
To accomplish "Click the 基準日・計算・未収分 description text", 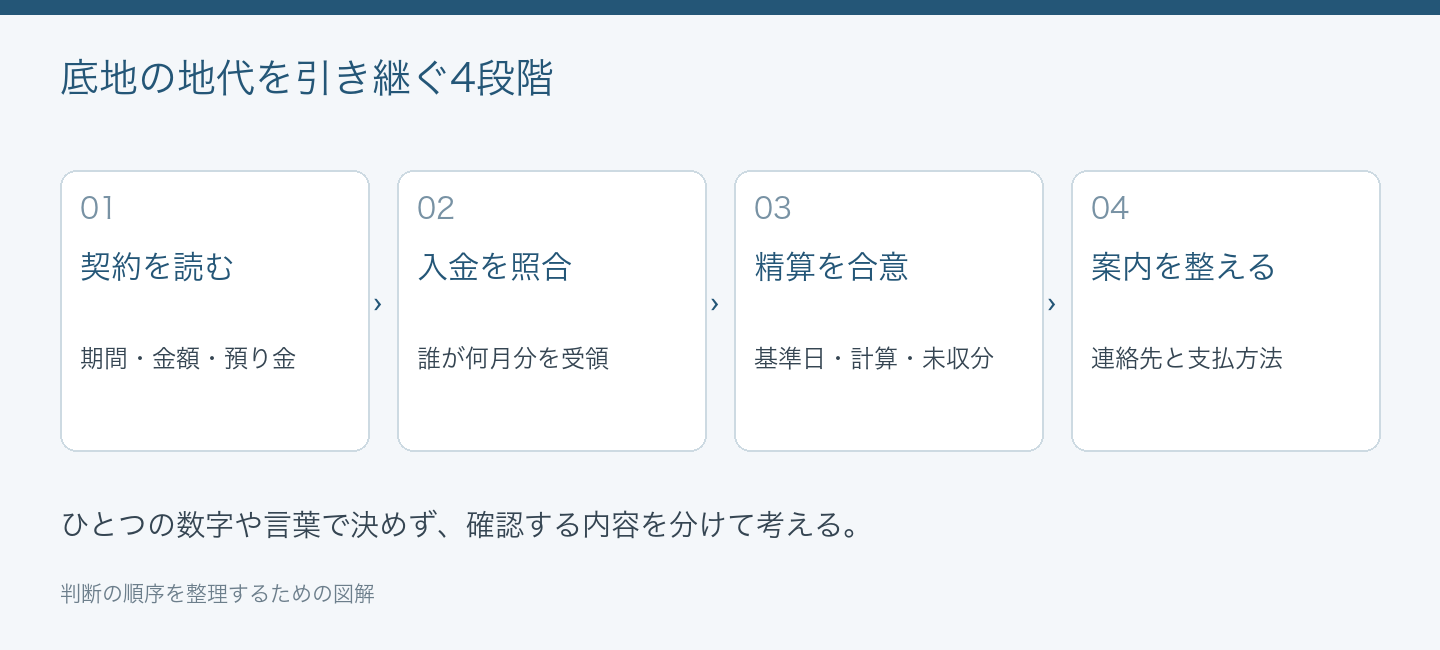I will coord(874,359).
